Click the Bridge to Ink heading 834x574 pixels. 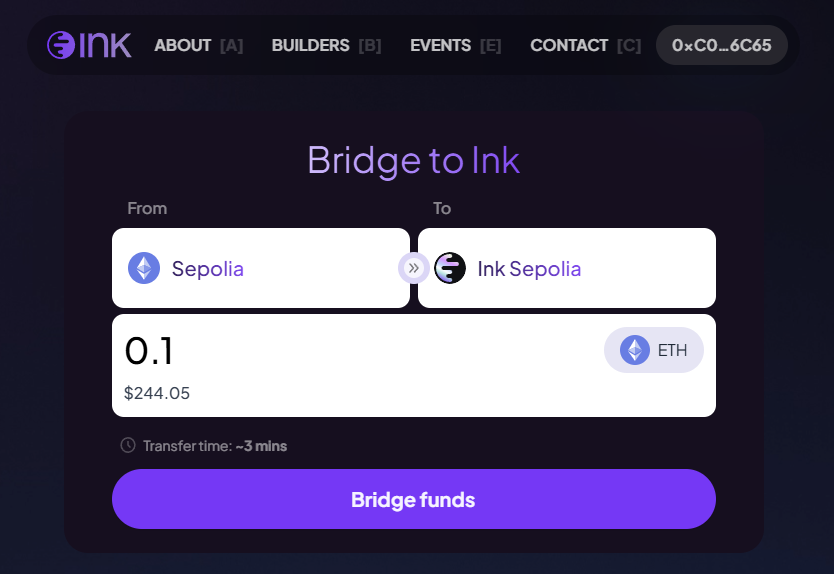[413, 160]
